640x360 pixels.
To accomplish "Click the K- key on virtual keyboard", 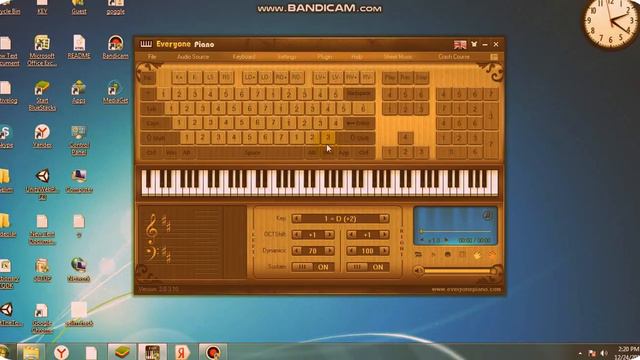I will [x=195, y=77].
